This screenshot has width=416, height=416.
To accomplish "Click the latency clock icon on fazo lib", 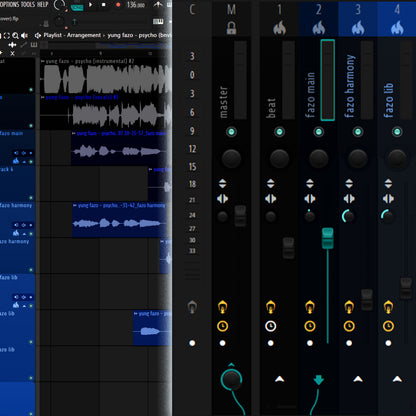I will (388, 326).
